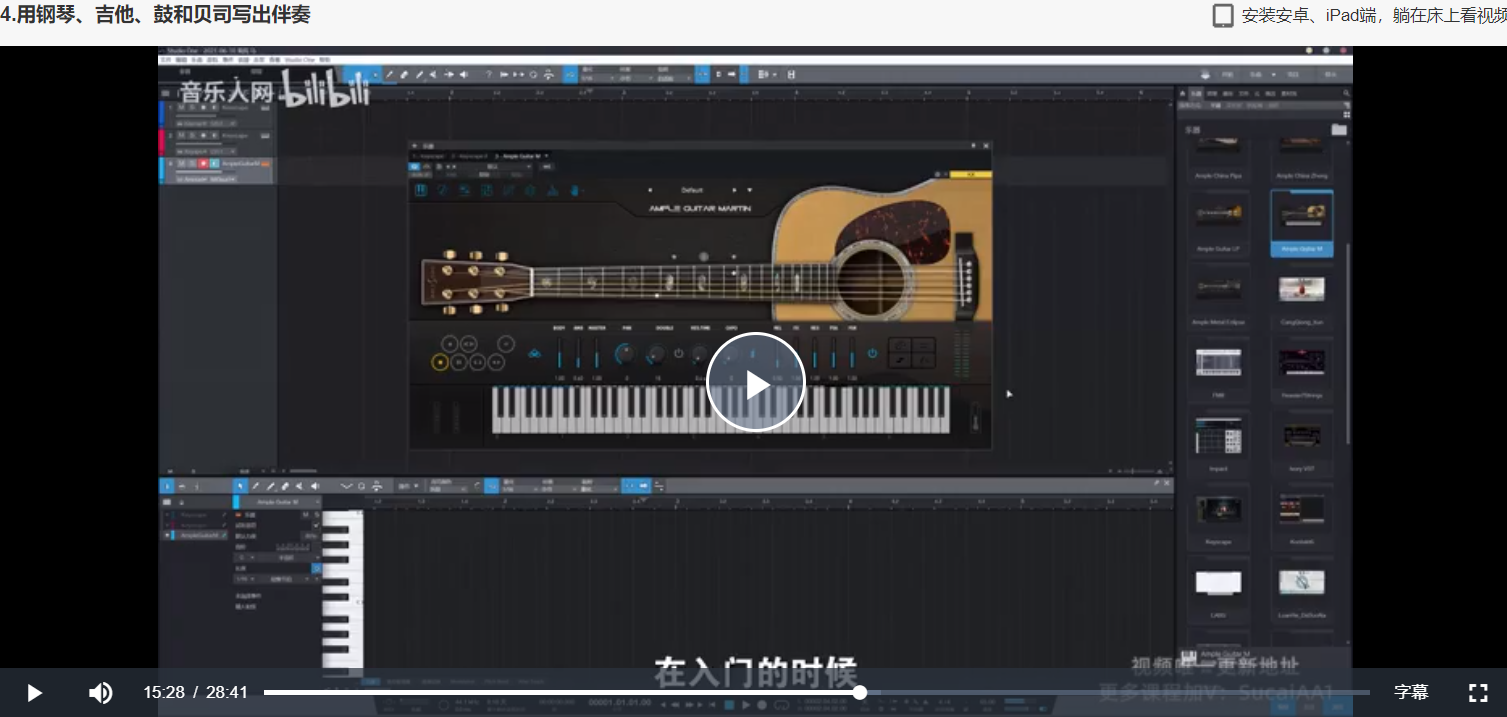The image size is (1507, 717).
Task: Go to previous preset left of Default
Action: coord(650,190)
